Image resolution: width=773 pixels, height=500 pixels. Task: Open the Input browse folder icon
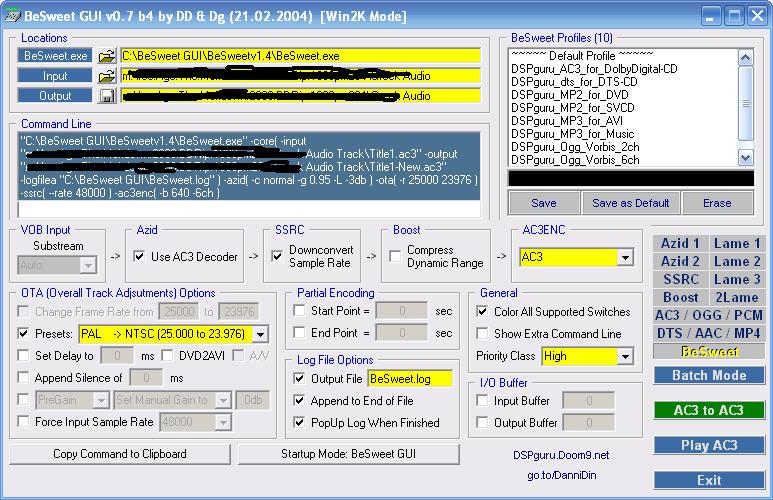(106, 76)
